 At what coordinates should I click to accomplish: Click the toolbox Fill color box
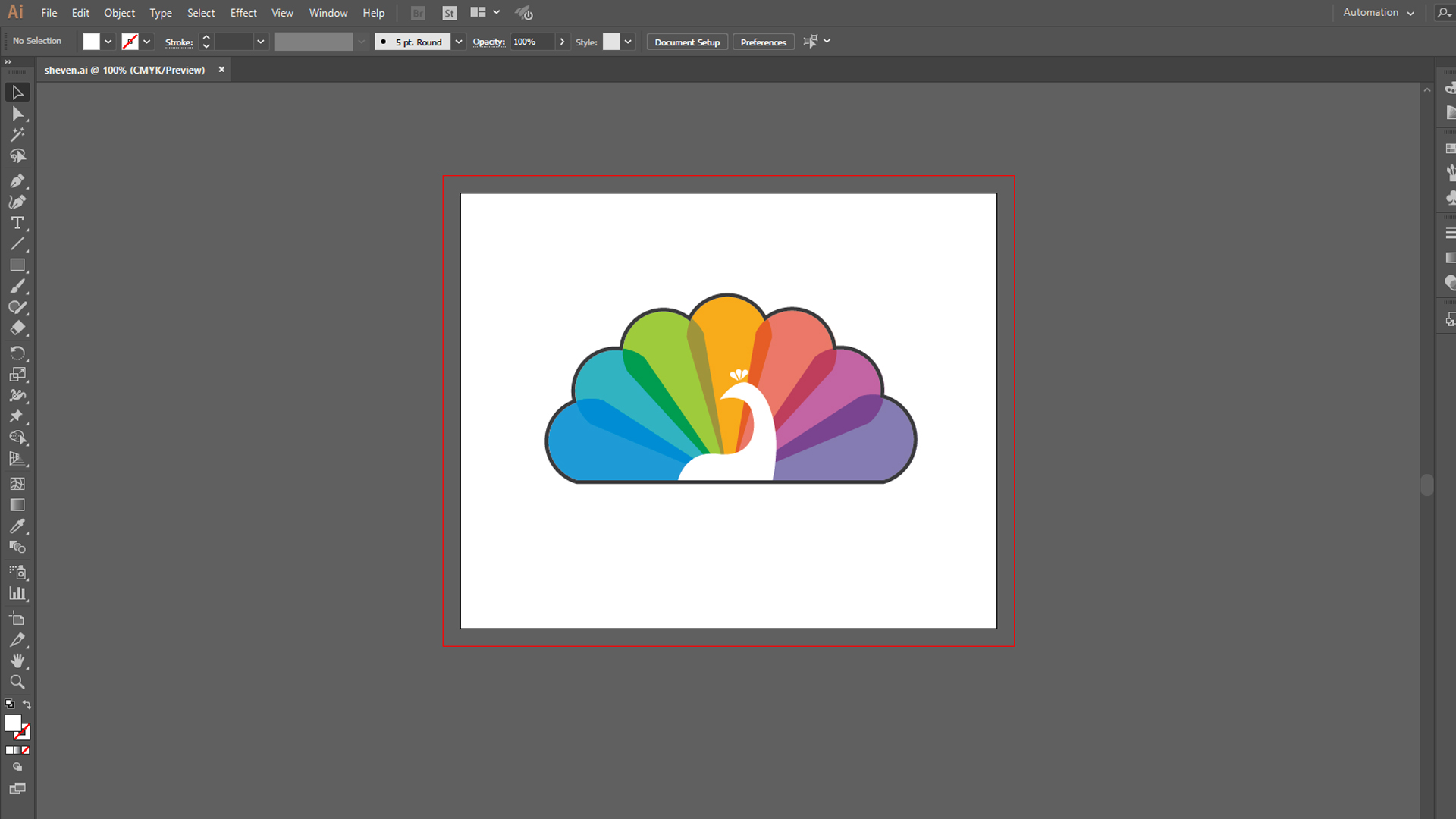(x=13, y=723)
